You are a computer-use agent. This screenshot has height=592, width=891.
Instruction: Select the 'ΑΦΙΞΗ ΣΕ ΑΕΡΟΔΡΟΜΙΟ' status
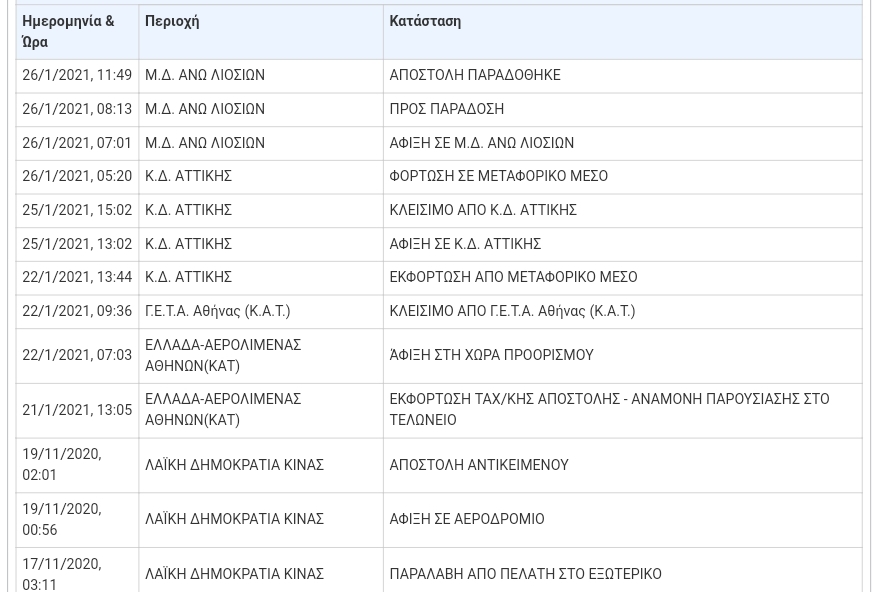pos(467,519)
